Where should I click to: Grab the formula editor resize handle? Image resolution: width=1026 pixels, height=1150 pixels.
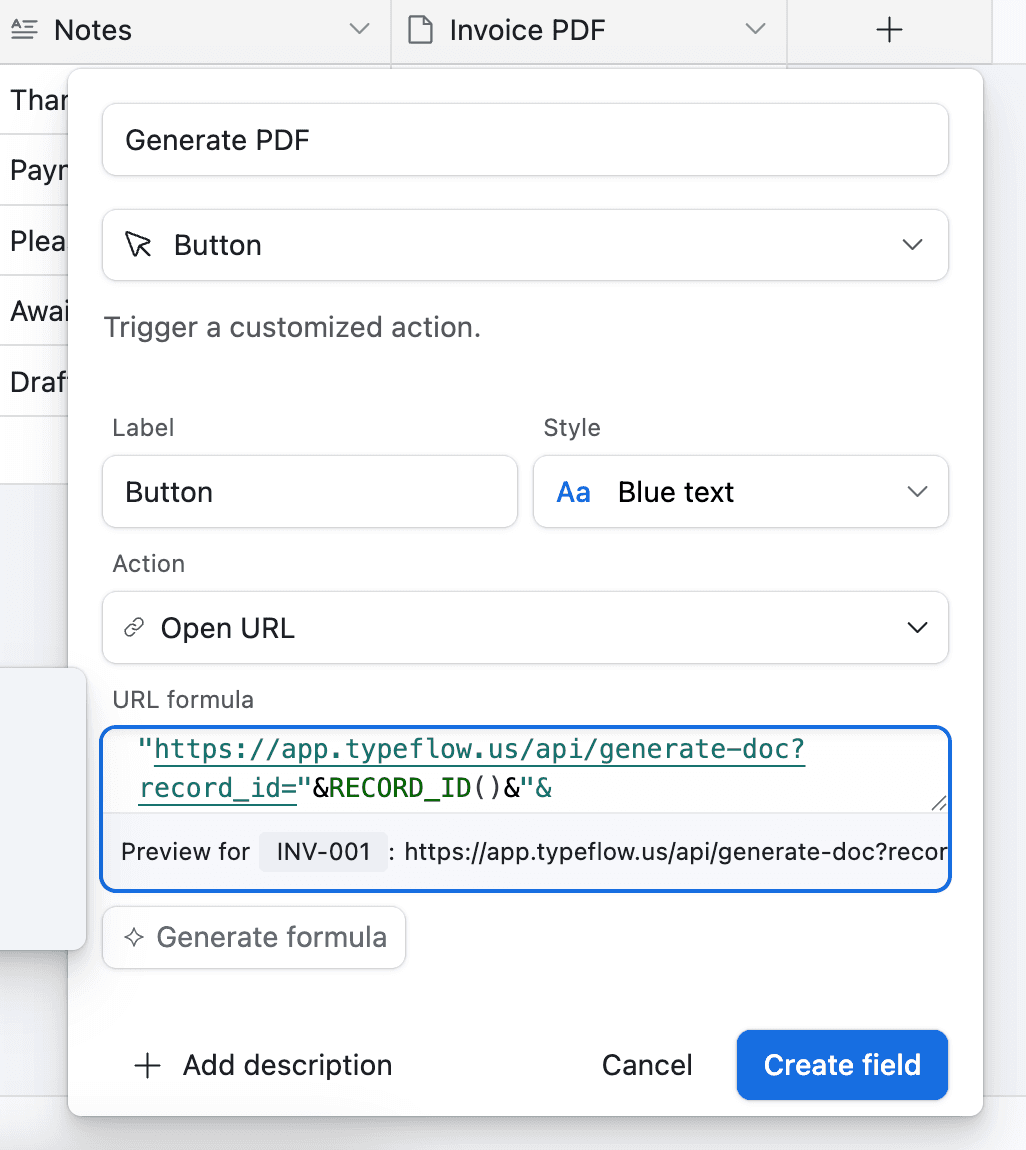point(938,803)
